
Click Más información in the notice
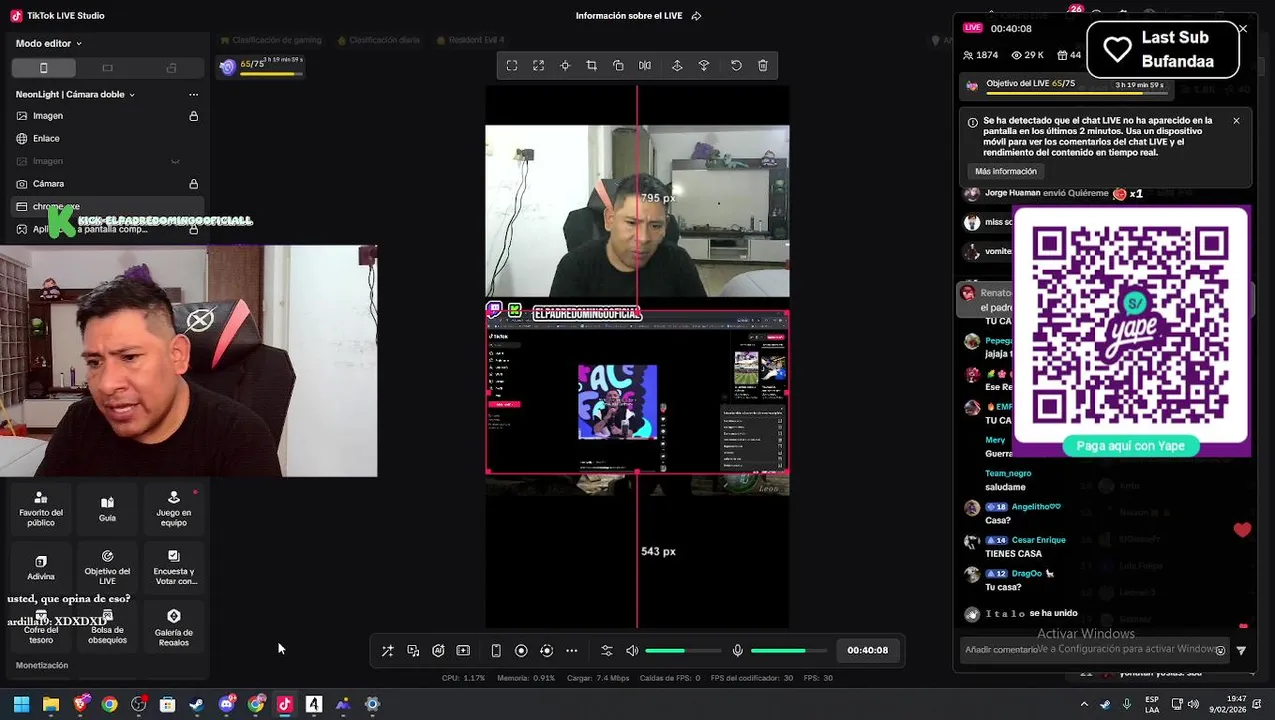1006,171
